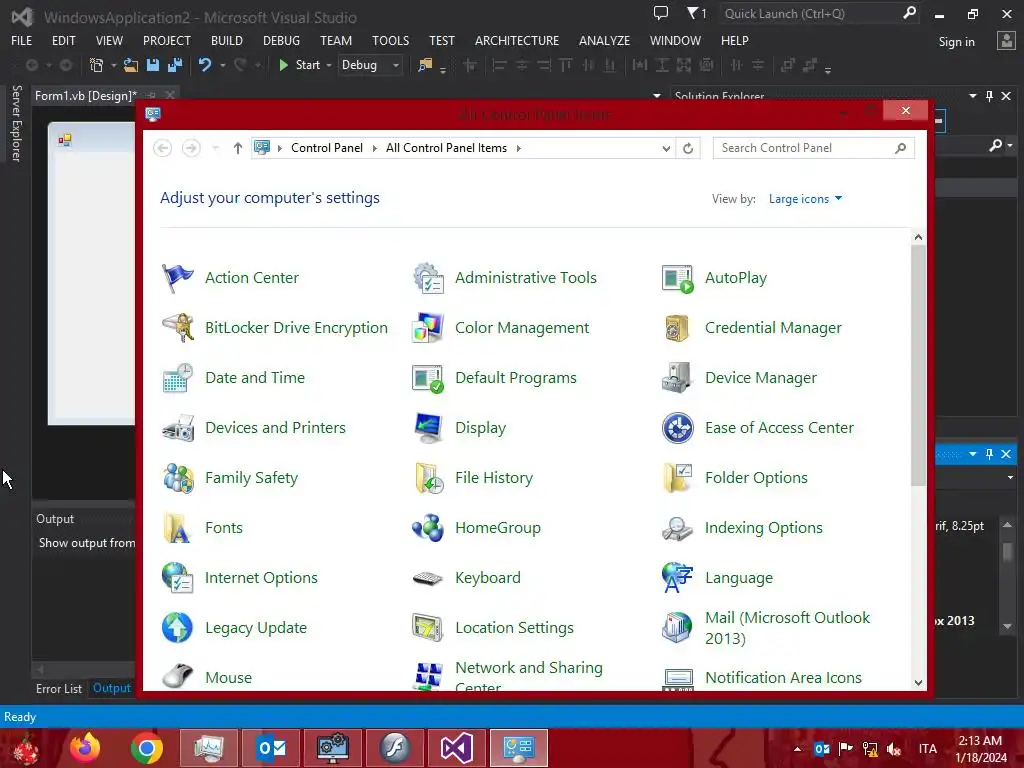Open Default Programs icon

point(428,378)
